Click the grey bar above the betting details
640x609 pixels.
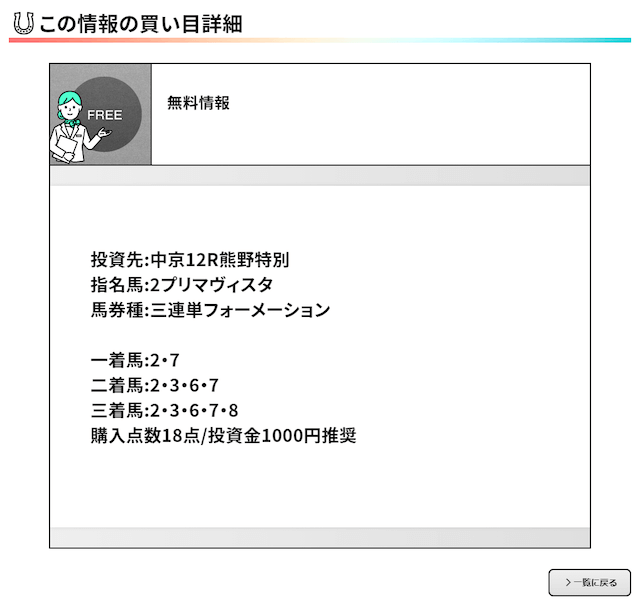[x=320, y=176]
